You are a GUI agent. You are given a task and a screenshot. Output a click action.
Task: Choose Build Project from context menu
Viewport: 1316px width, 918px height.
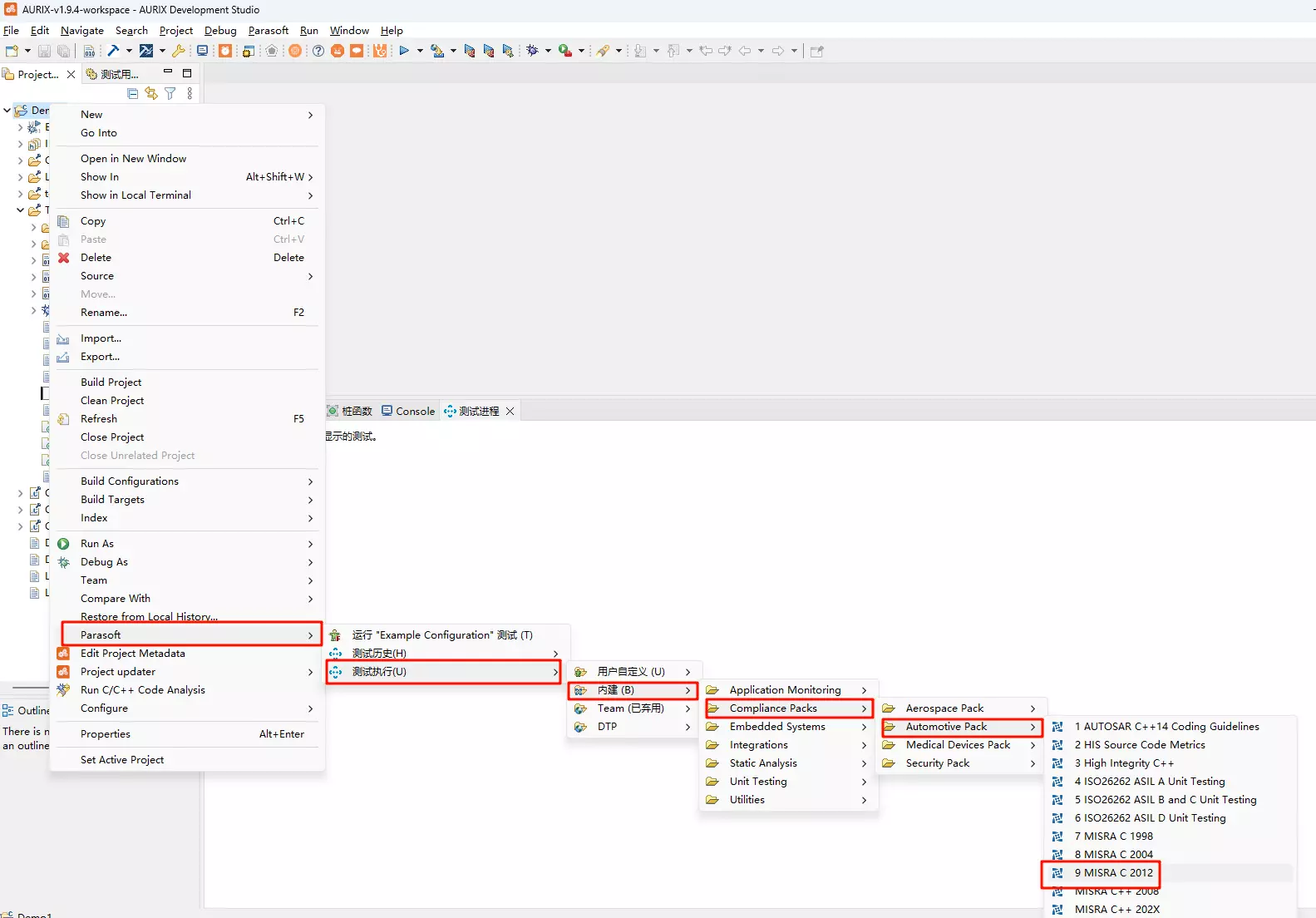[111, 382]
